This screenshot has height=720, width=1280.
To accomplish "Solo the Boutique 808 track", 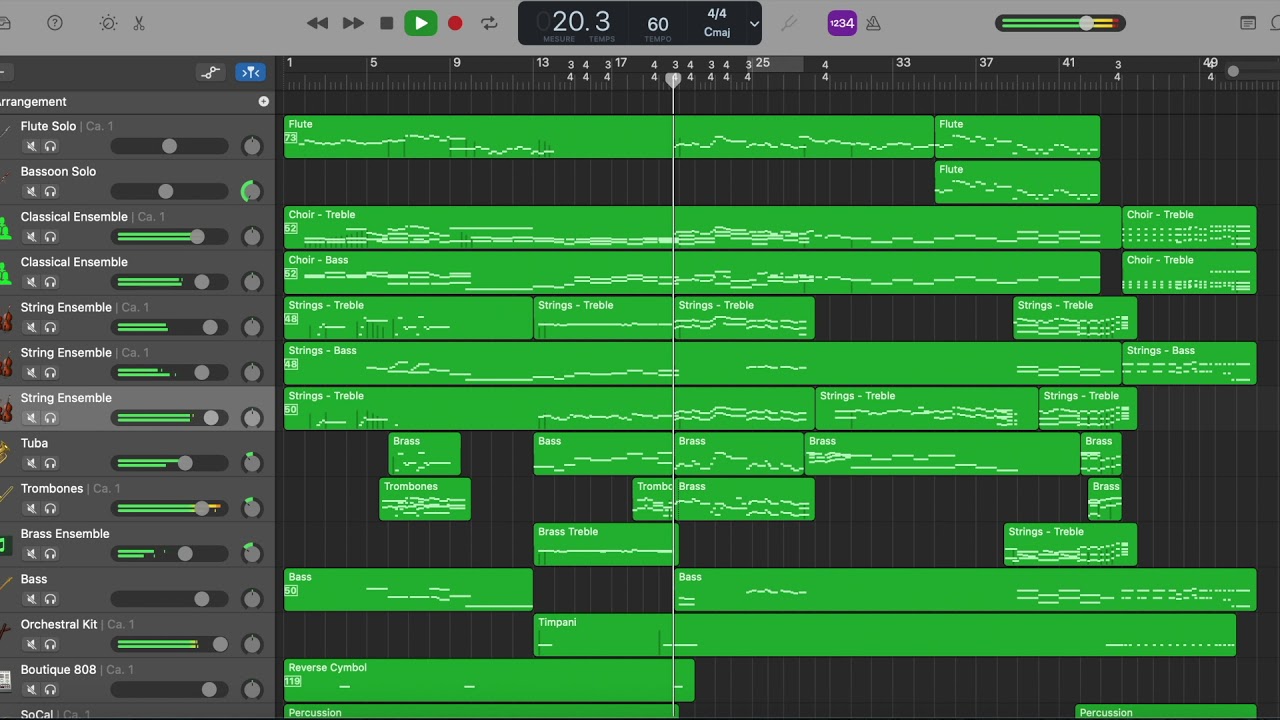I will pos(50,689).
